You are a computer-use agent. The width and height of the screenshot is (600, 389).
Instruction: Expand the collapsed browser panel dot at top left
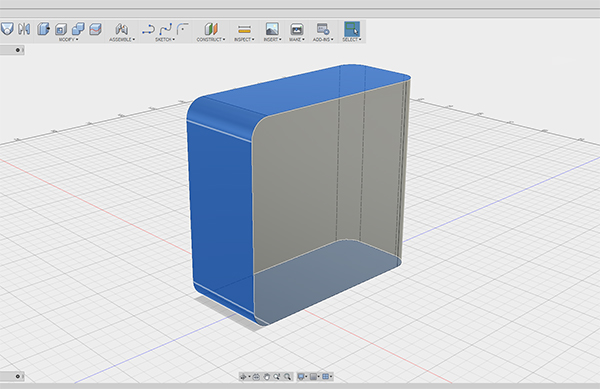pos(18,50)
